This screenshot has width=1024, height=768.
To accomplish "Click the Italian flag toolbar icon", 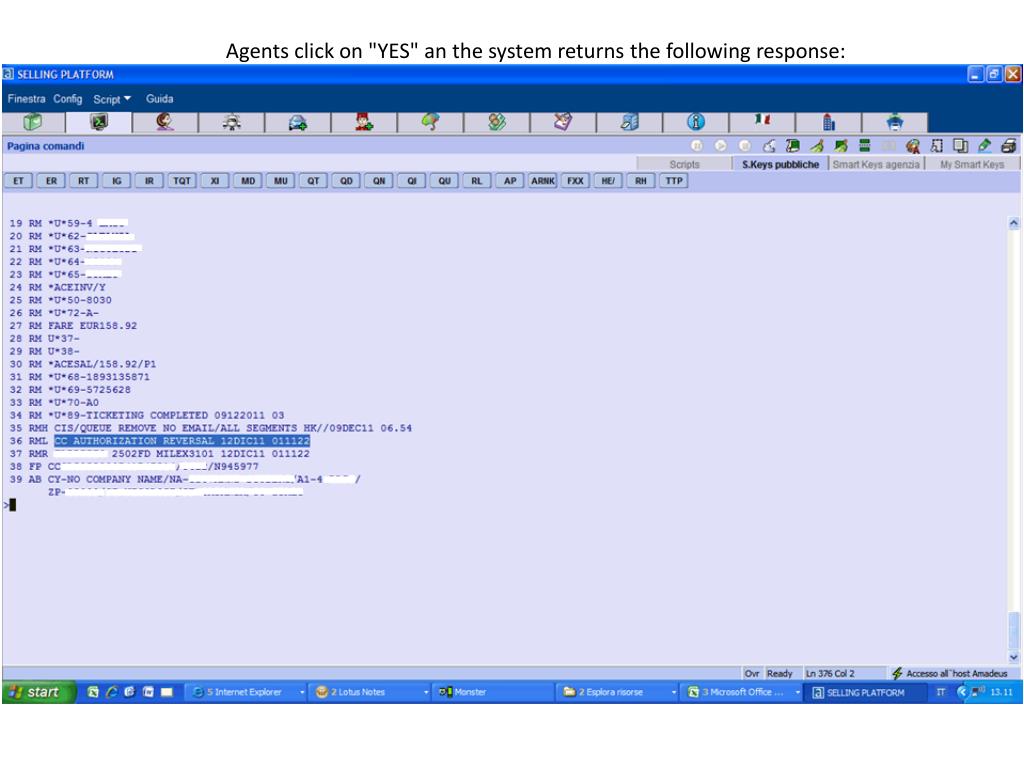I will click(762, 120).
